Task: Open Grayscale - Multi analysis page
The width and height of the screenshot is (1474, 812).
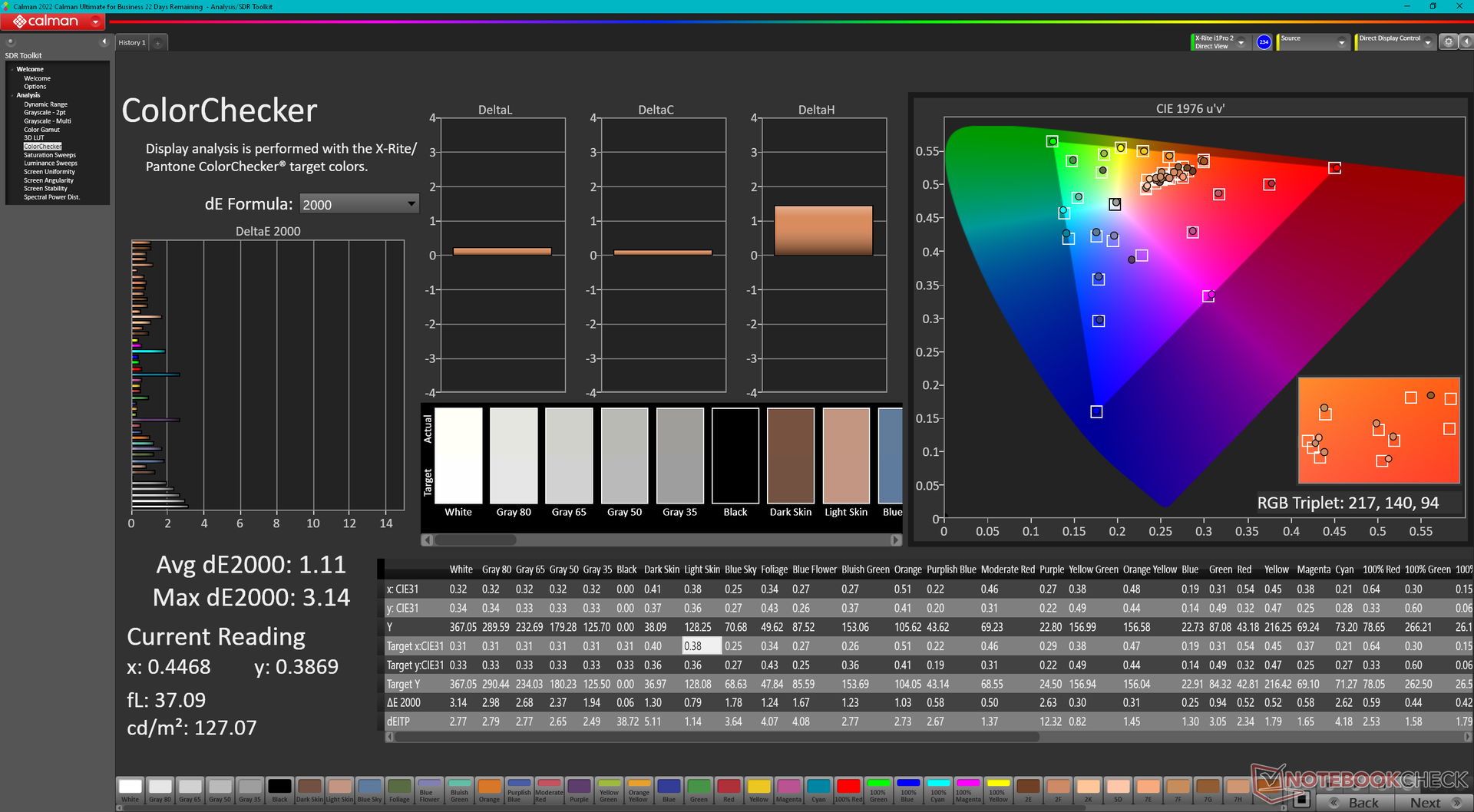Action: [48, 121]
